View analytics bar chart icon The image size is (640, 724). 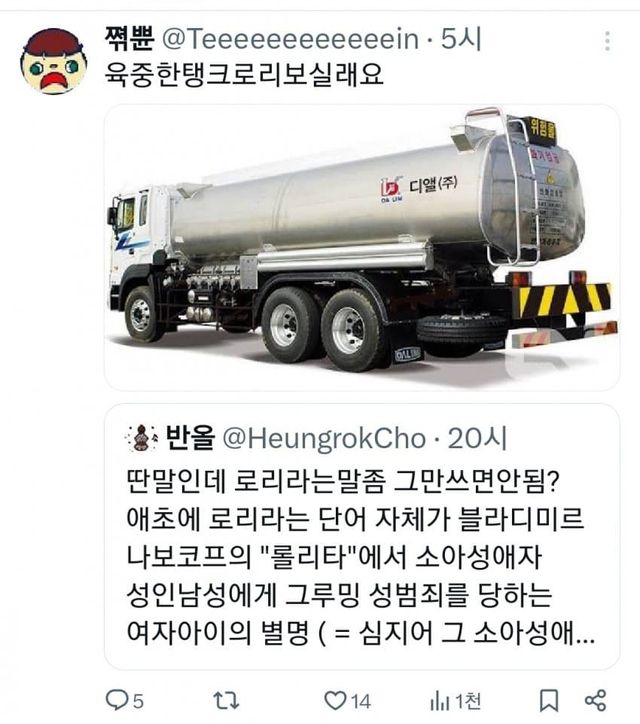tap(440, 700)
